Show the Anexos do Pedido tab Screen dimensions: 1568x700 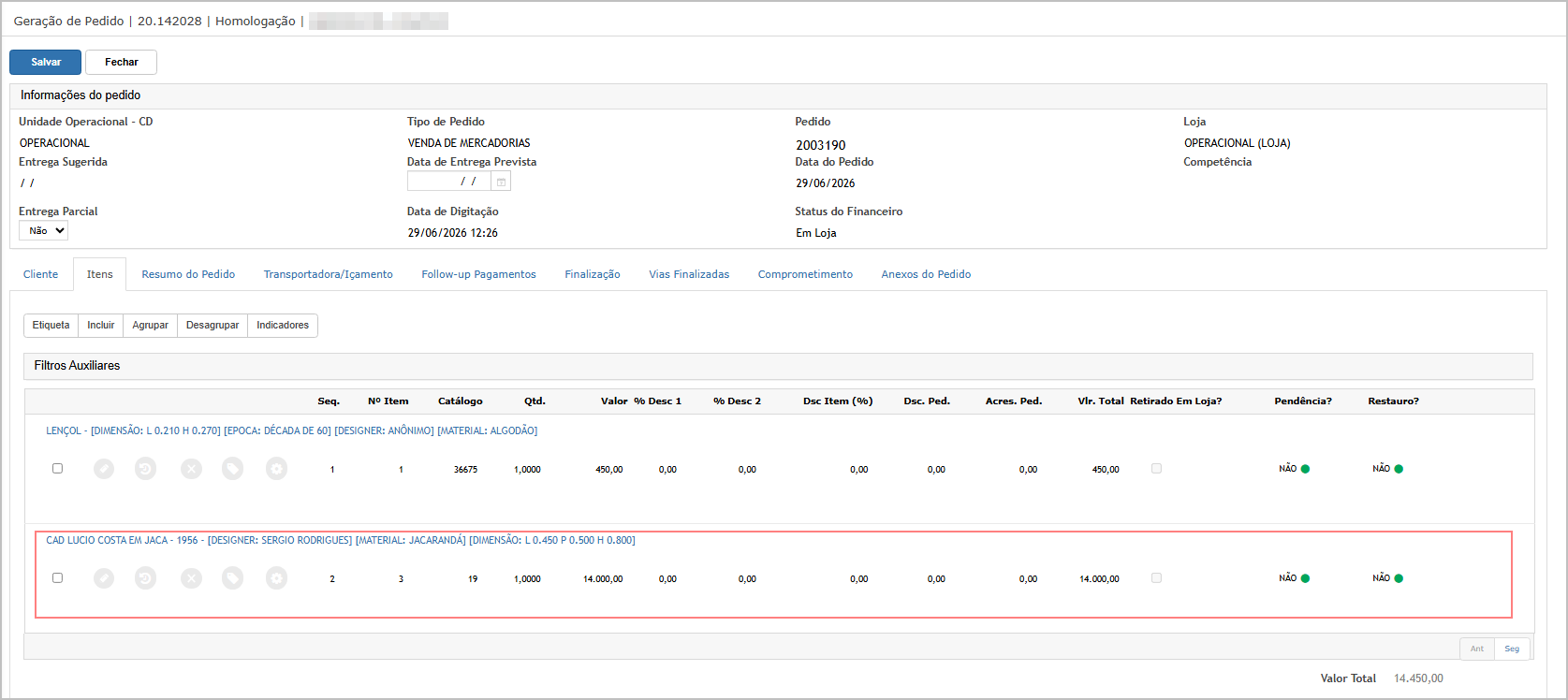coord(926,274)
